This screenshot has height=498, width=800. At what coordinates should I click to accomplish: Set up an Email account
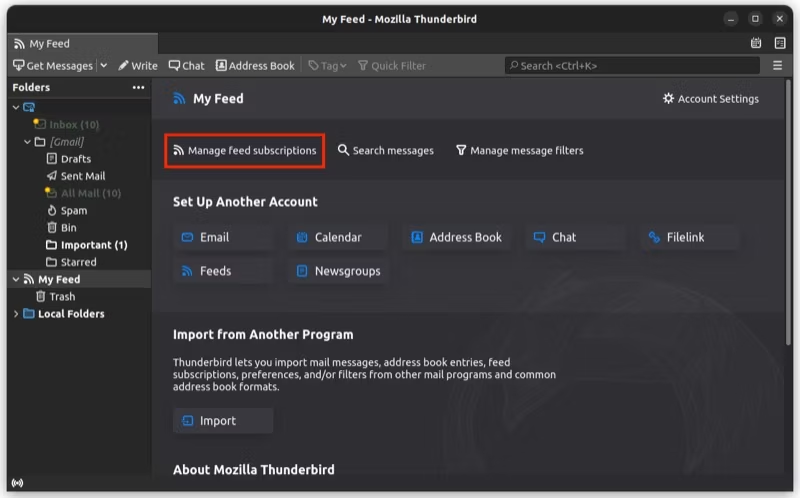(x=222, y=237)
